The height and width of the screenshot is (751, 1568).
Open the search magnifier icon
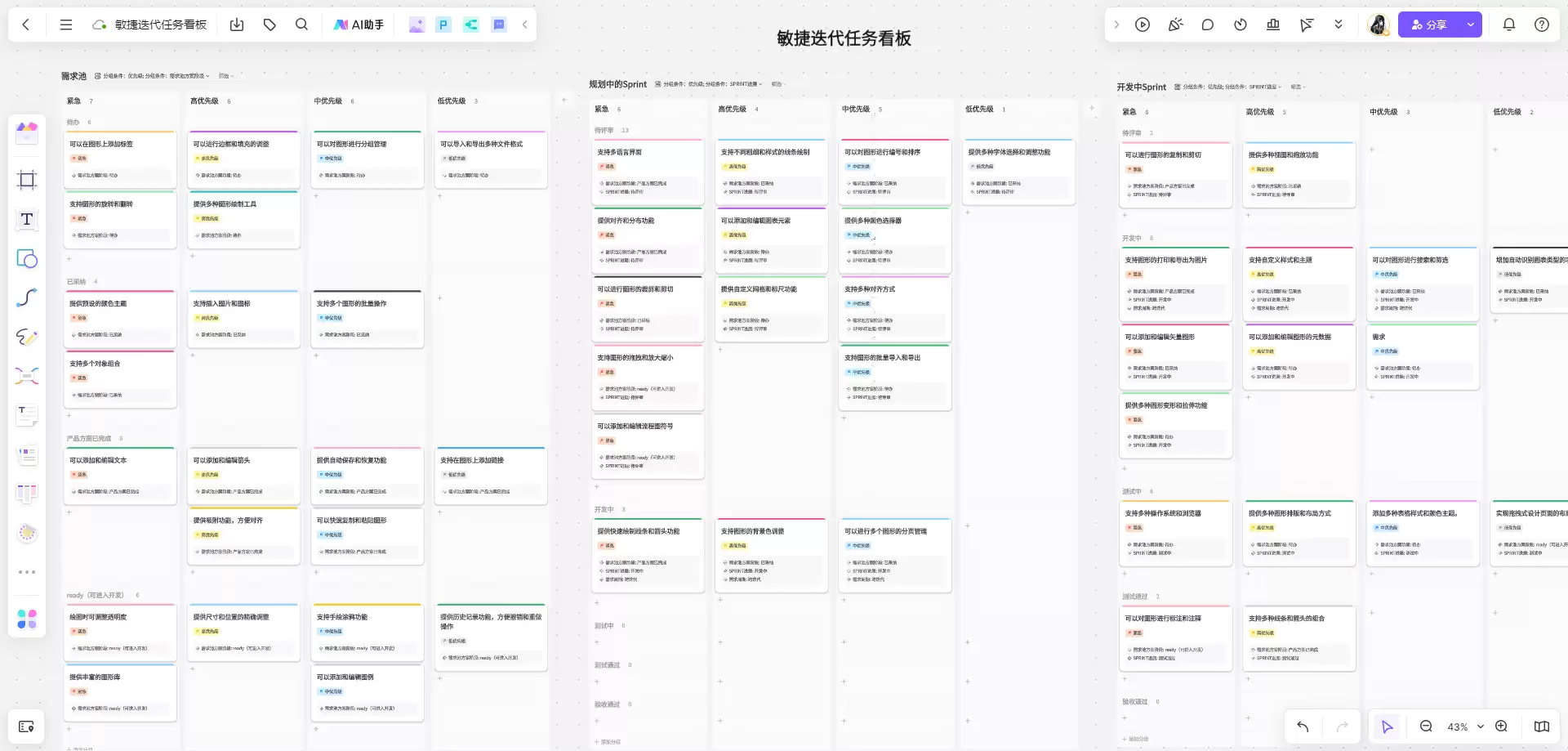(x=301, y=25)
